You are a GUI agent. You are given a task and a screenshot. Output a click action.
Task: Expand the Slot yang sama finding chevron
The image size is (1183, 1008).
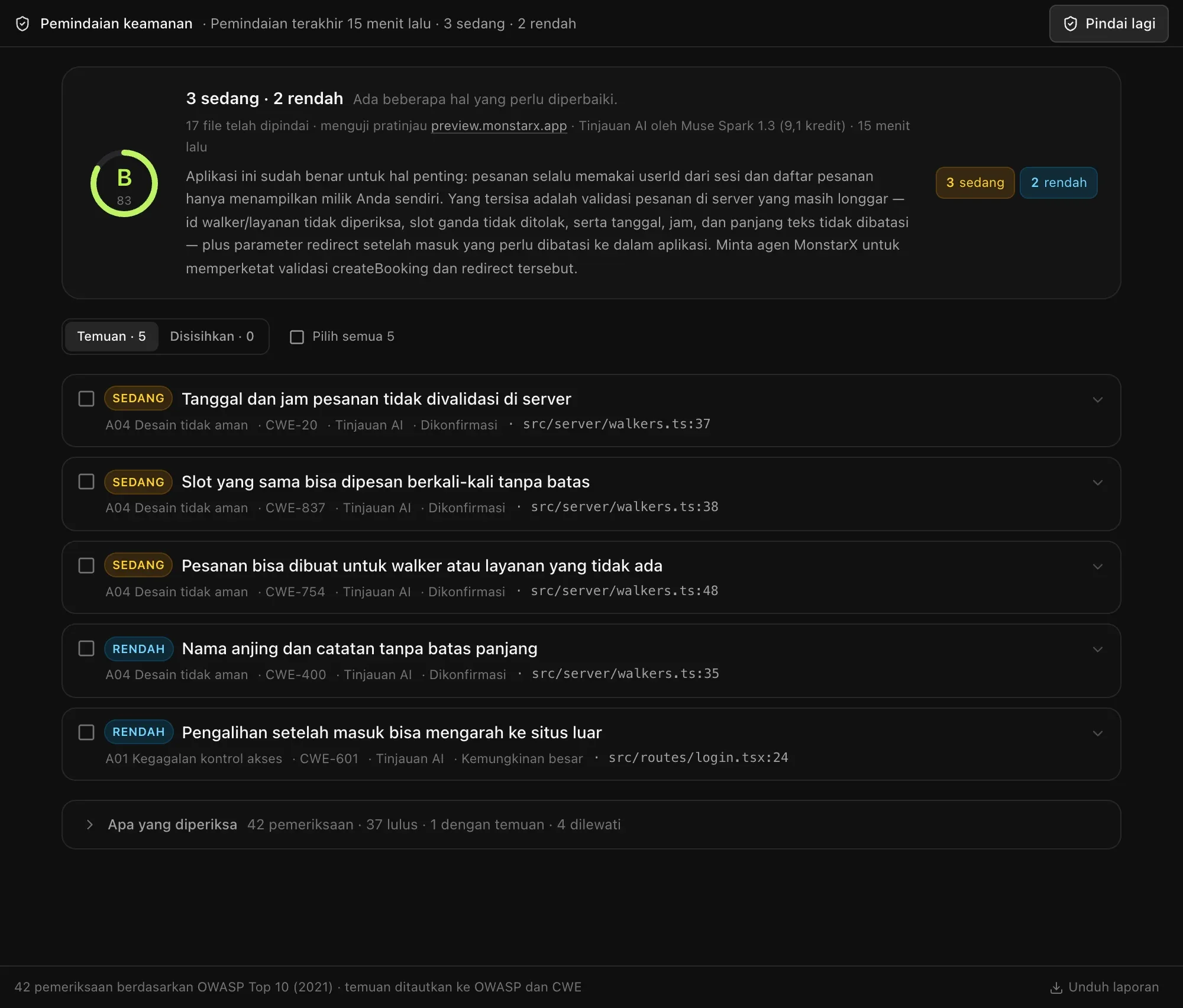(1098, 483)
